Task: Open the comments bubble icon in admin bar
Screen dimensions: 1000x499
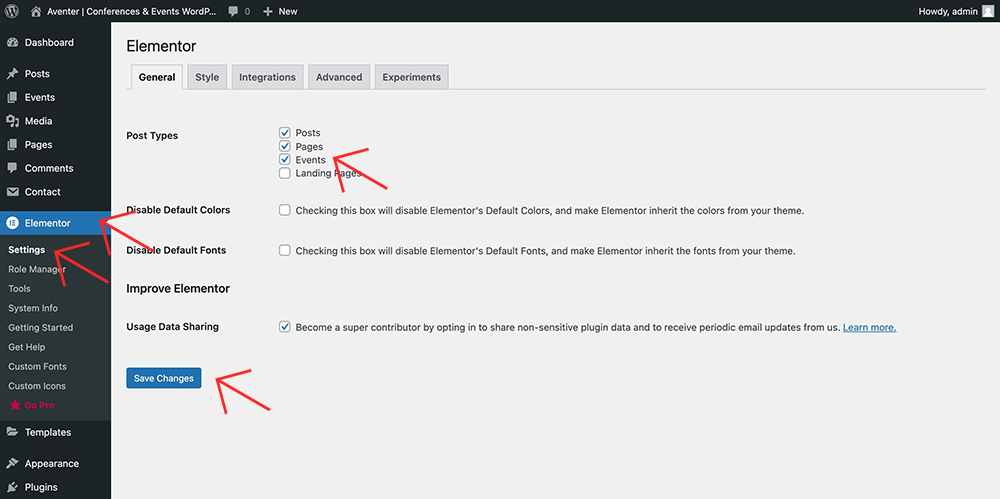Action: 233,11
